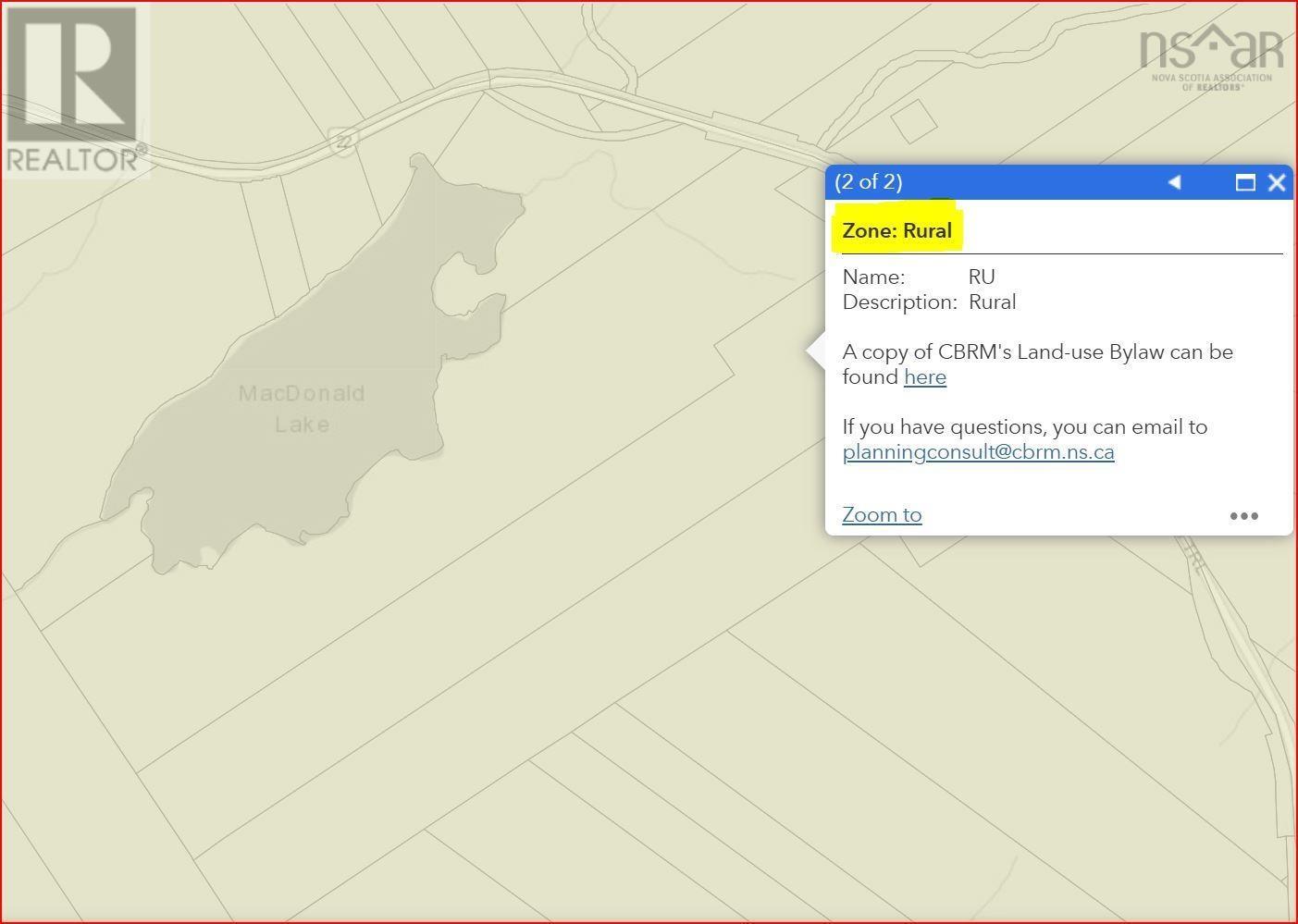Click the popup's left pointer arrow
Screen dimensions: 1298x924
[x=815, y=351]
